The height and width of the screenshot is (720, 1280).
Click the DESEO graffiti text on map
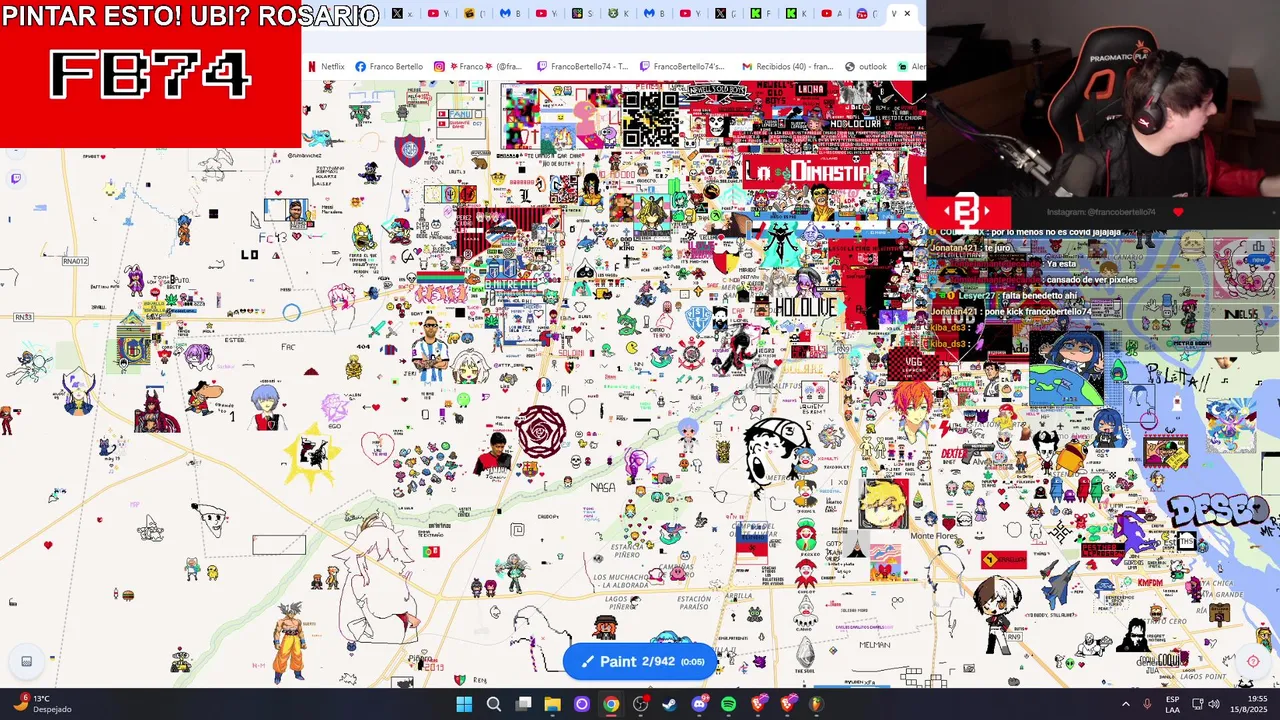[x=1220, y=511]
